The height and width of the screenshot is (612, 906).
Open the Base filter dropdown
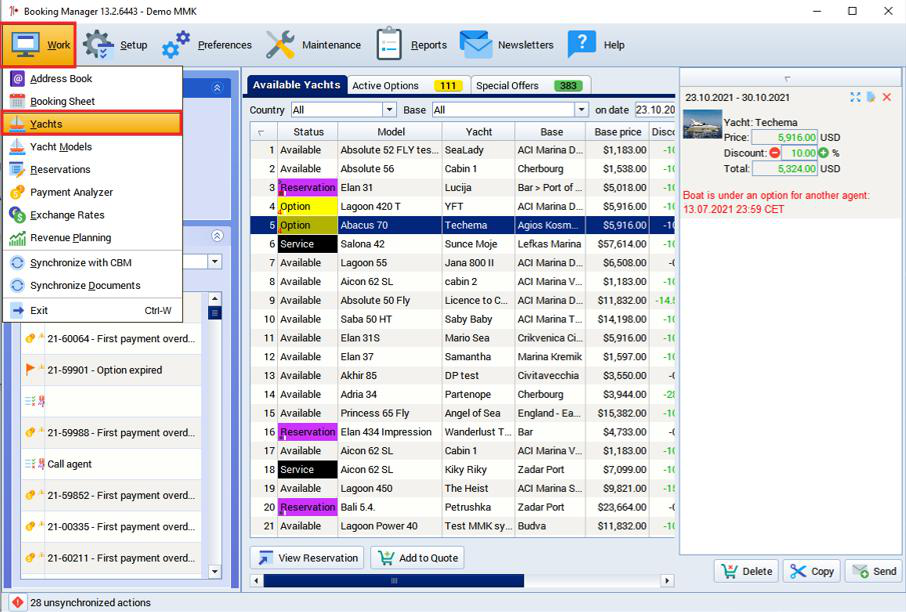click(581, 110)
